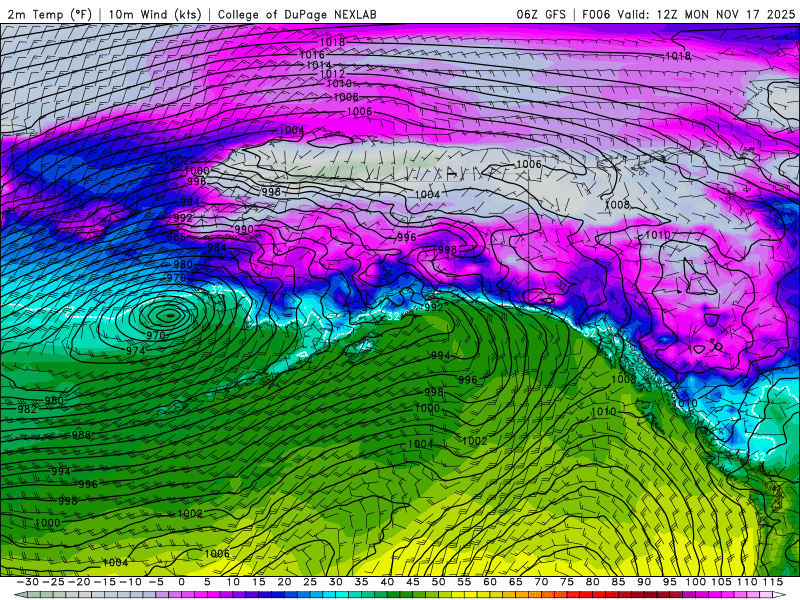The width and height of the screenshot is (800, 600).
Task: Click the 35 color scale label
Action: (x=361, y=582)
